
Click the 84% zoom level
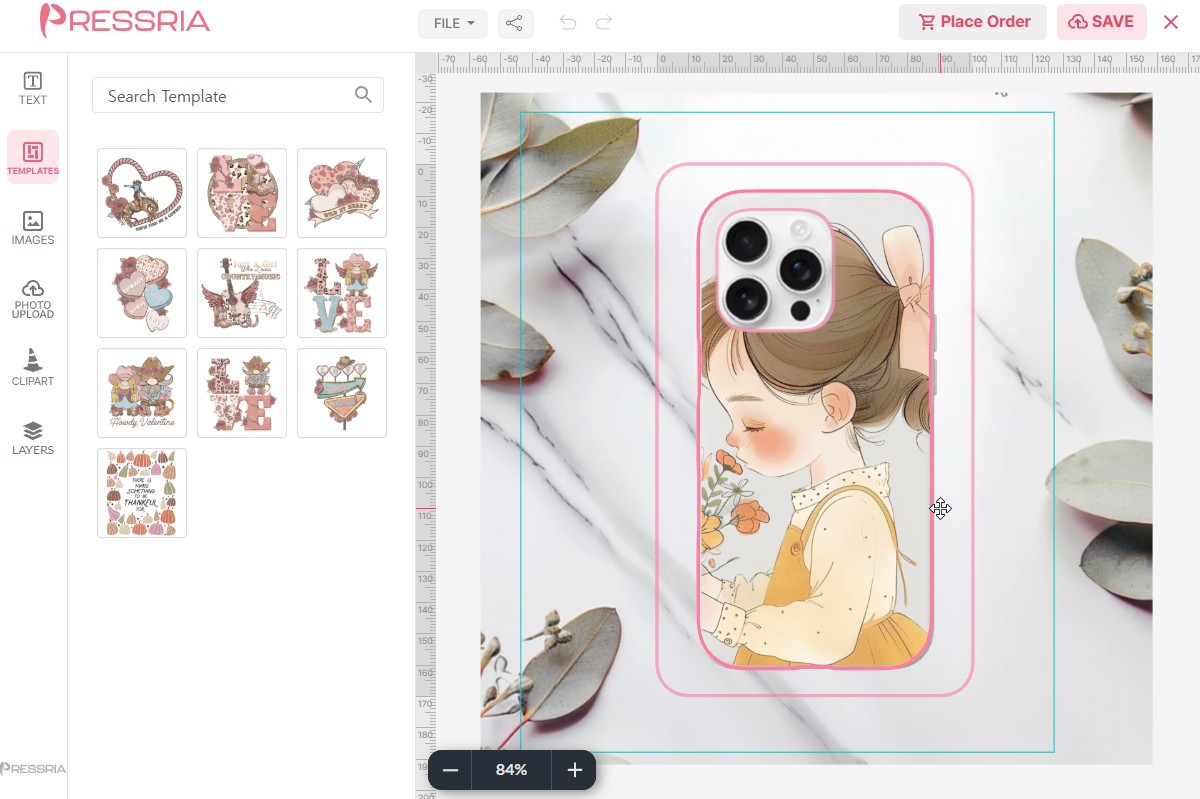click(511, 770)
